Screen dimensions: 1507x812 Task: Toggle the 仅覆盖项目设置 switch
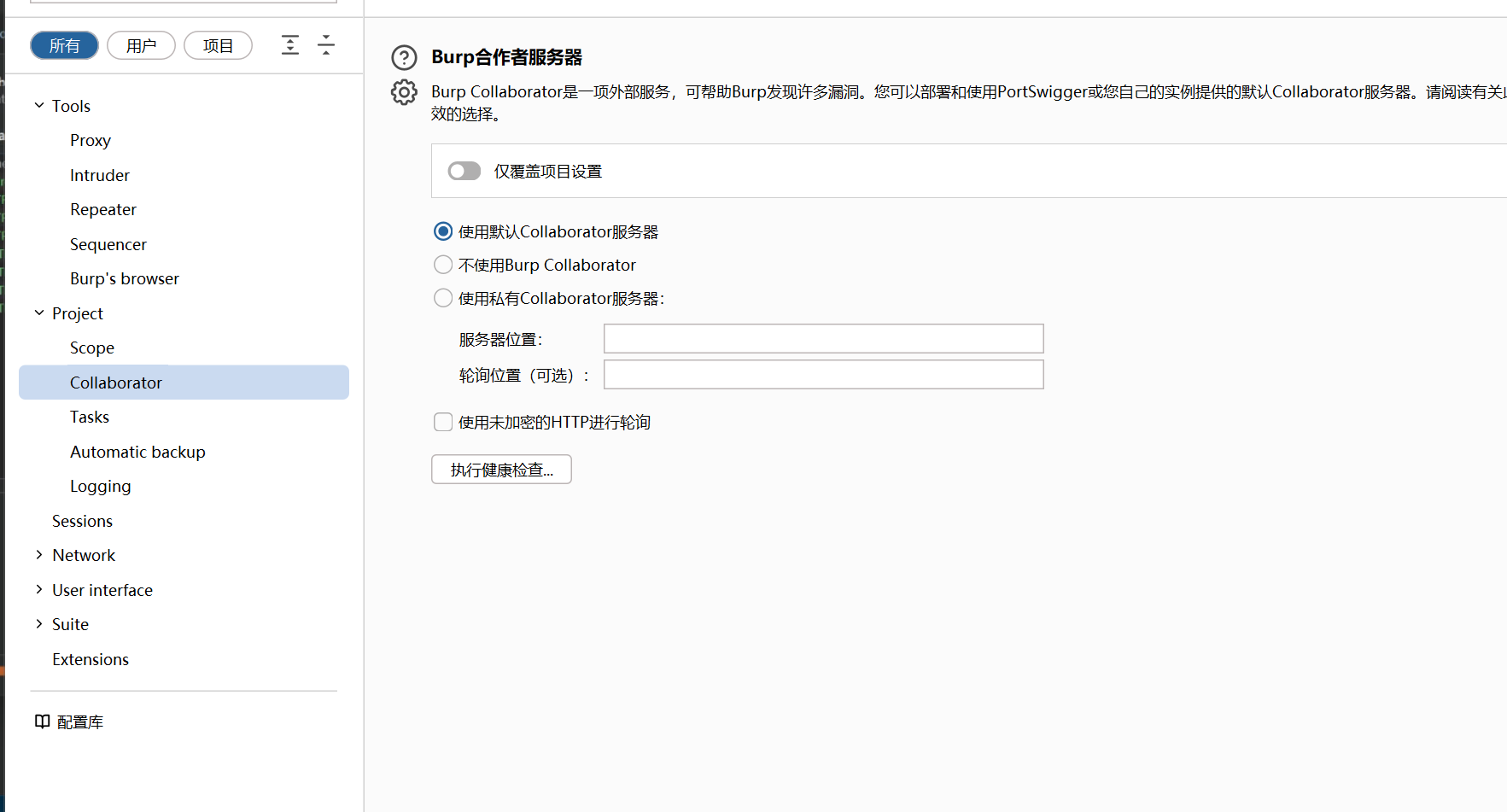464,172
